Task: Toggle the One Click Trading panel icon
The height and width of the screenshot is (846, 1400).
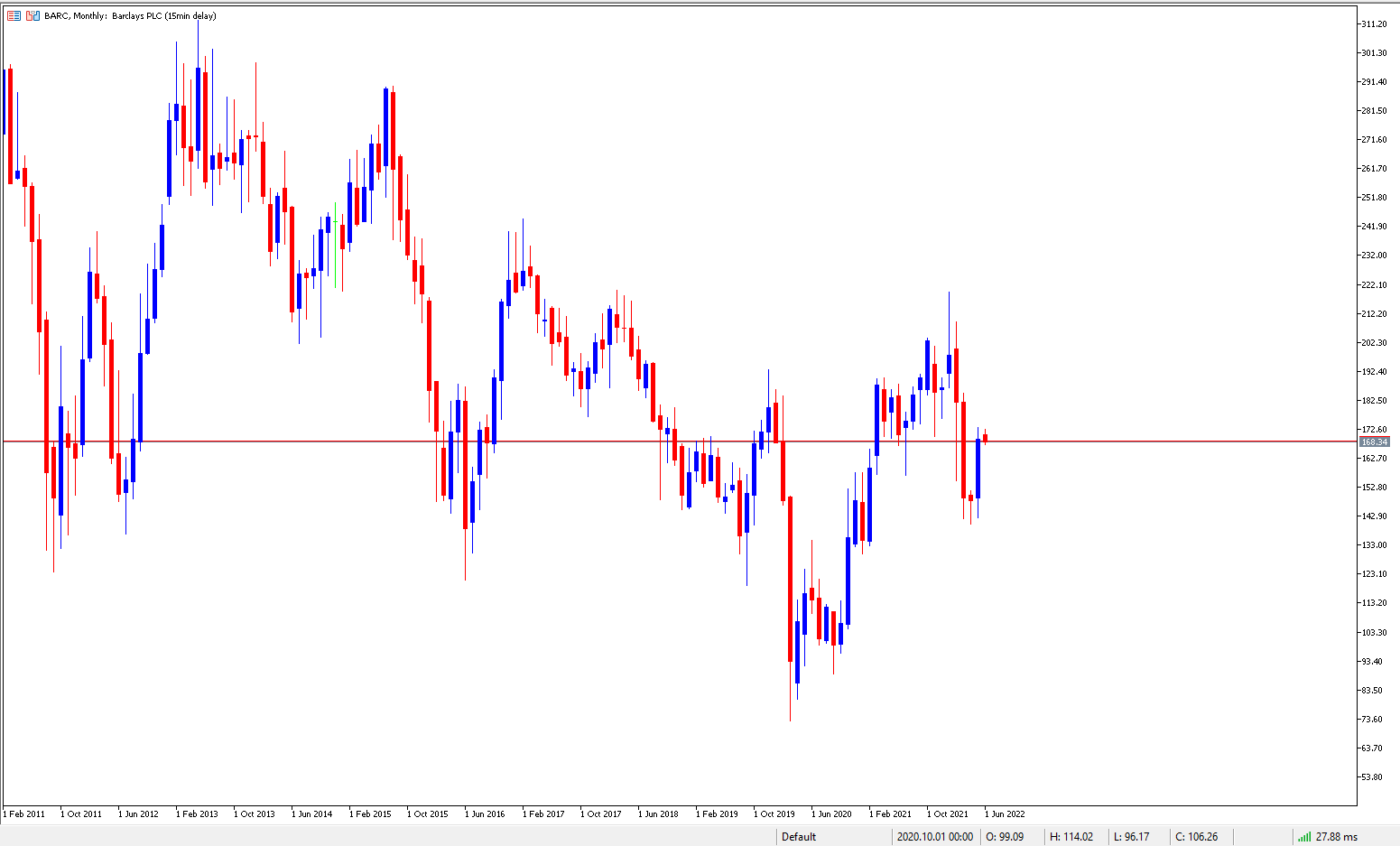Action: point(32,15)
